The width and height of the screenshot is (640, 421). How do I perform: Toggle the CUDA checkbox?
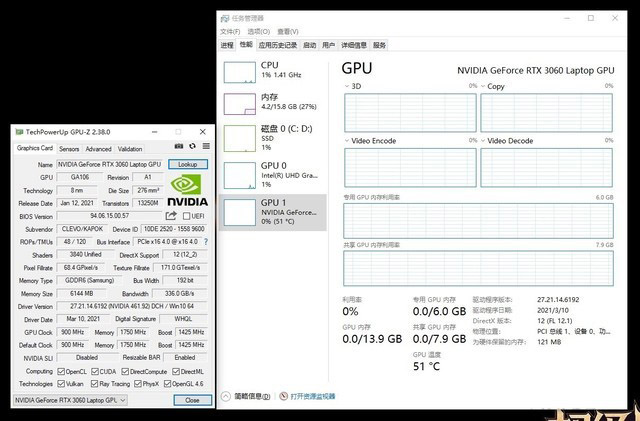pos(95,372)
